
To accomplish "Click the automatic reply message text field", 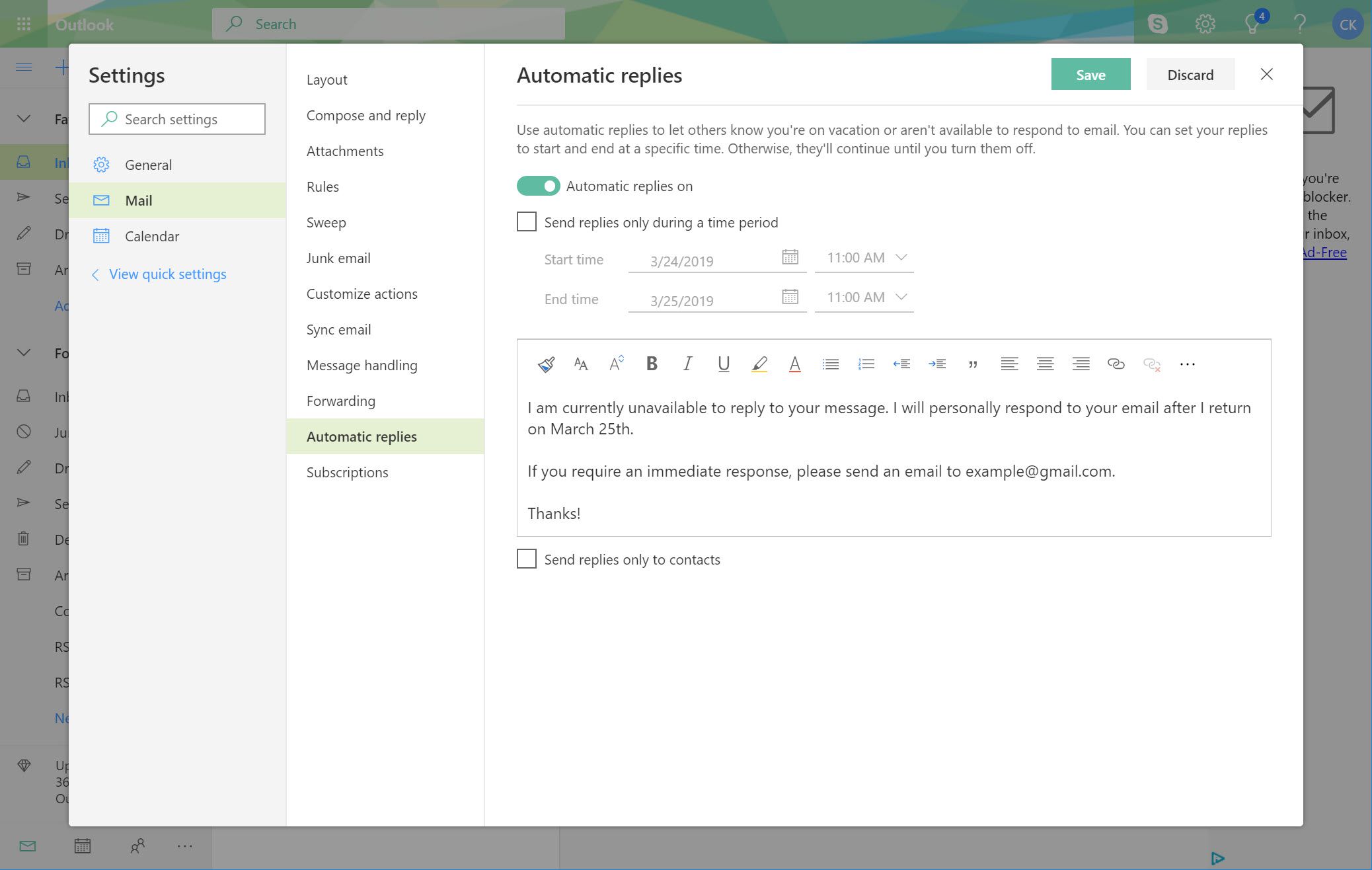I will point(894,460).
